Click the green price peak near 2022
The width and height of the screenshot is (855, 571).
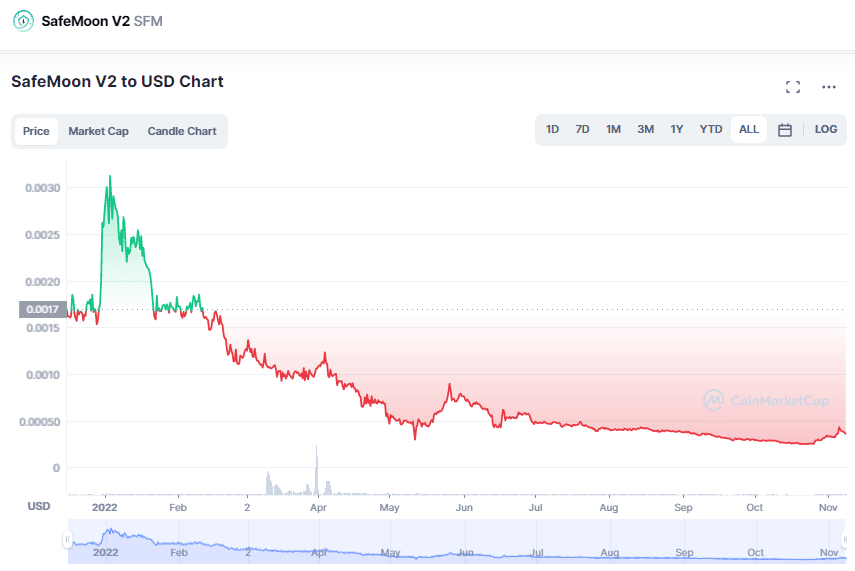(110, 178)
